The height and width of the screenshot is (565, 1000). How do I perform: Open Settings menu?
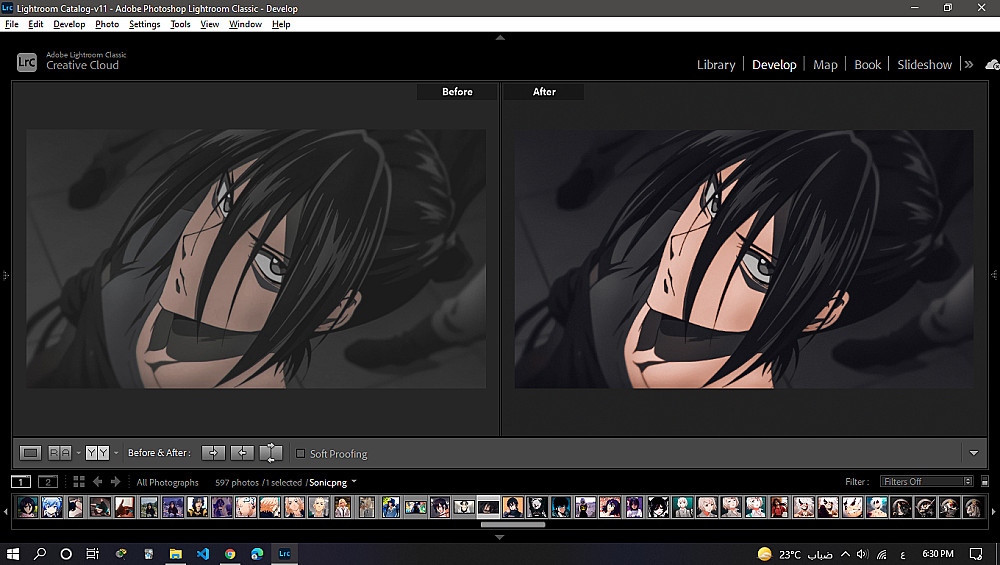tap(145, 24)
